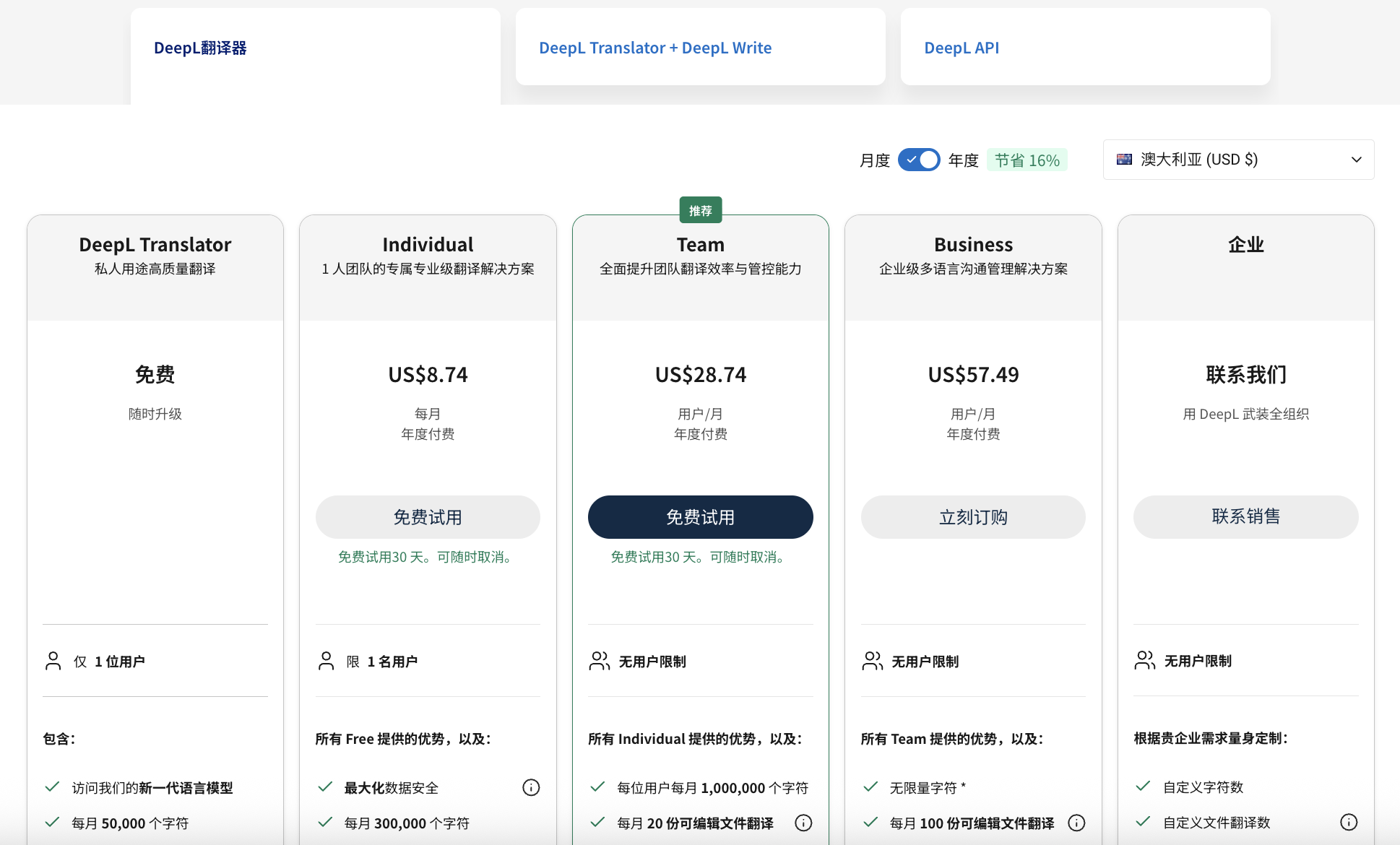
Task: Click the 节省 16% savings badge
Action: click(1027, 160)
